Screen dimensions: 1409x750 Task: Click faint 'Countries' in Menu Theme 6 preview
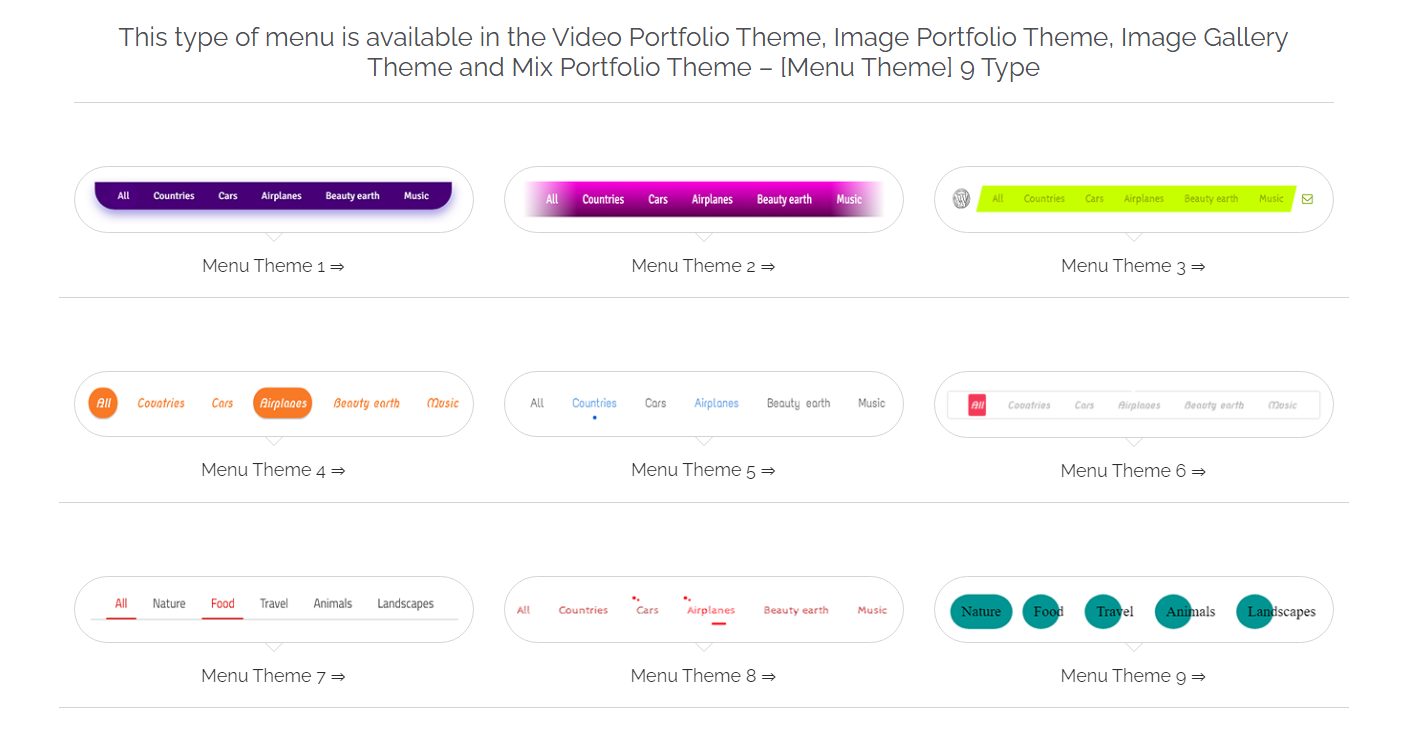pyautogui.click(x=1029, y=405)
